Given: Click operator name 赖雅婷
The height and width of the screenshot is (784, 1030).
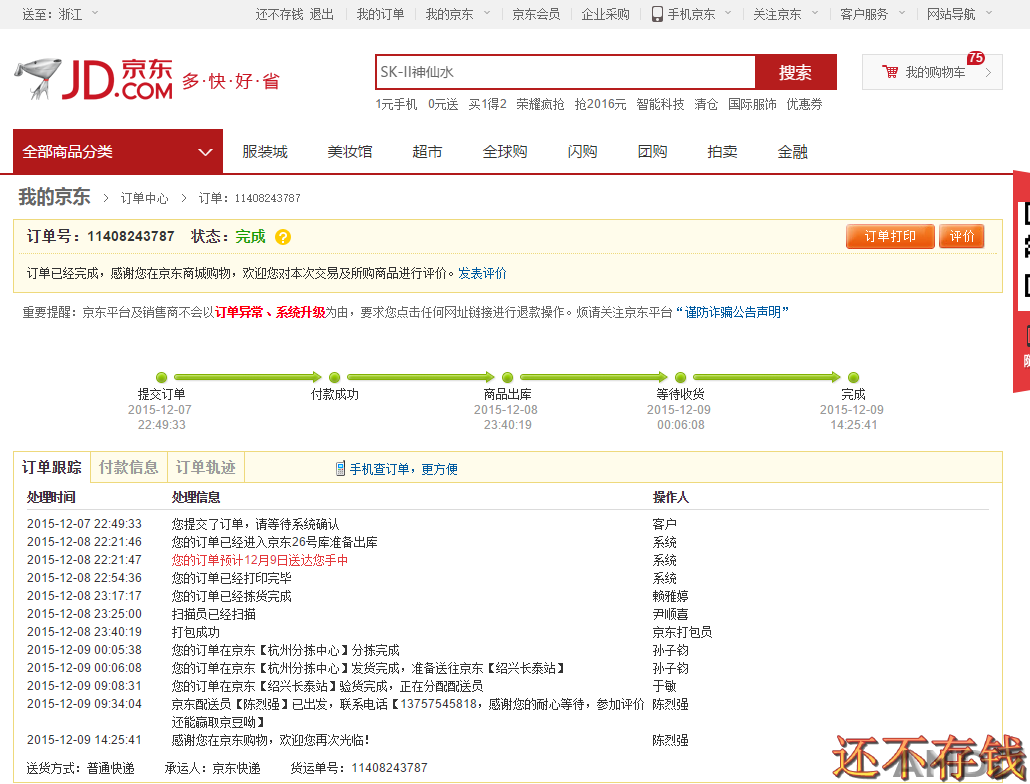Looking at the screenshot, I should pos(670,596).
